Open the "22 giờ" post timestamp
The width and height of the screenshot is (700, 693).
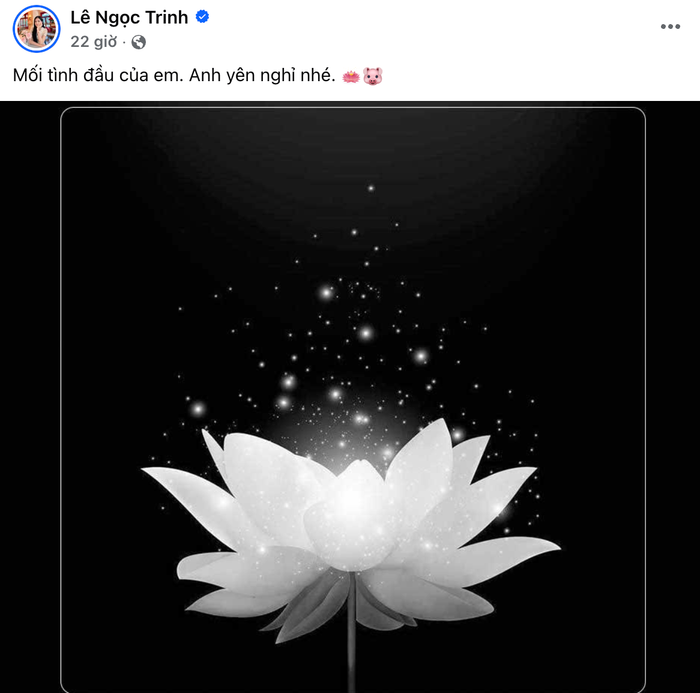point(93,42)
